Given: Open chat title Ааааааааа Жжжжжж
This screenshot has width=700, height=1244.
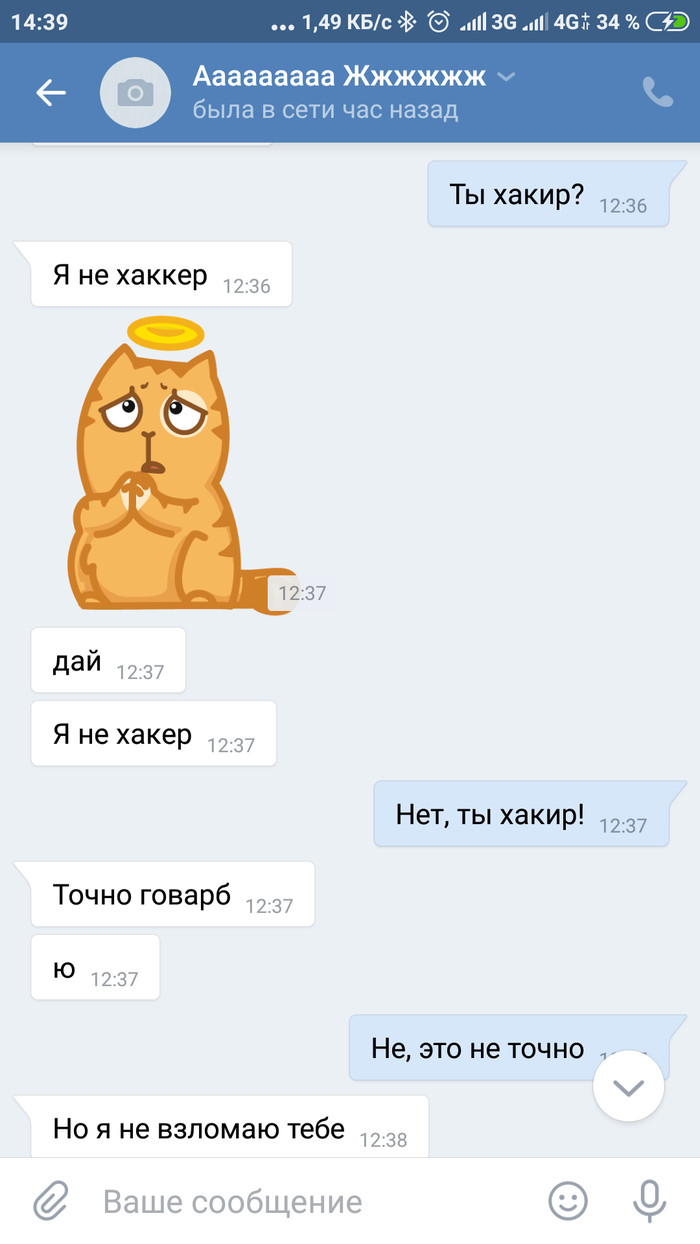Looking at the screenshot, I should point(340,75).
